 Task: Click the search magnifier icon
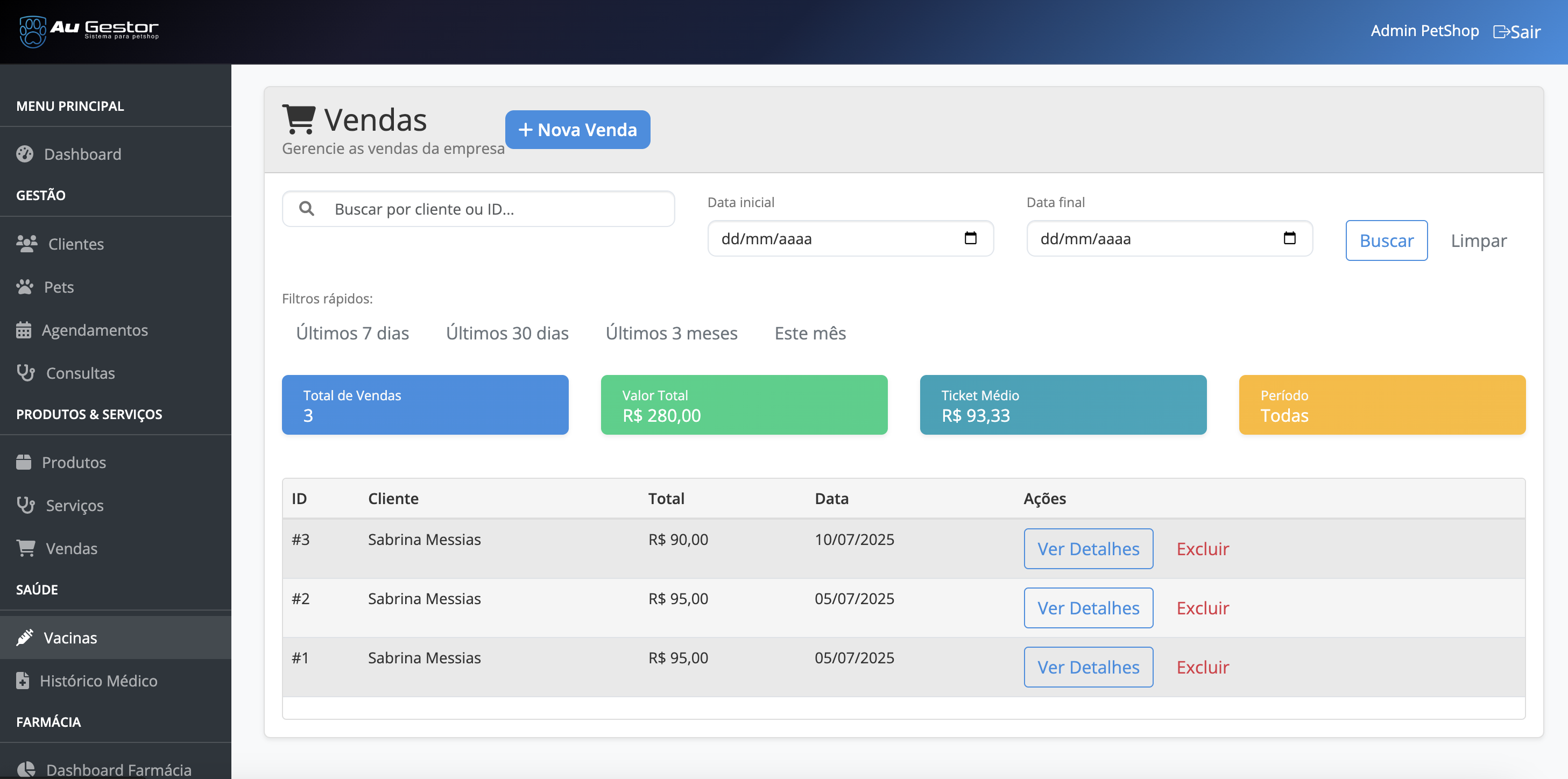pyautogui.click(x=307, y=209)
